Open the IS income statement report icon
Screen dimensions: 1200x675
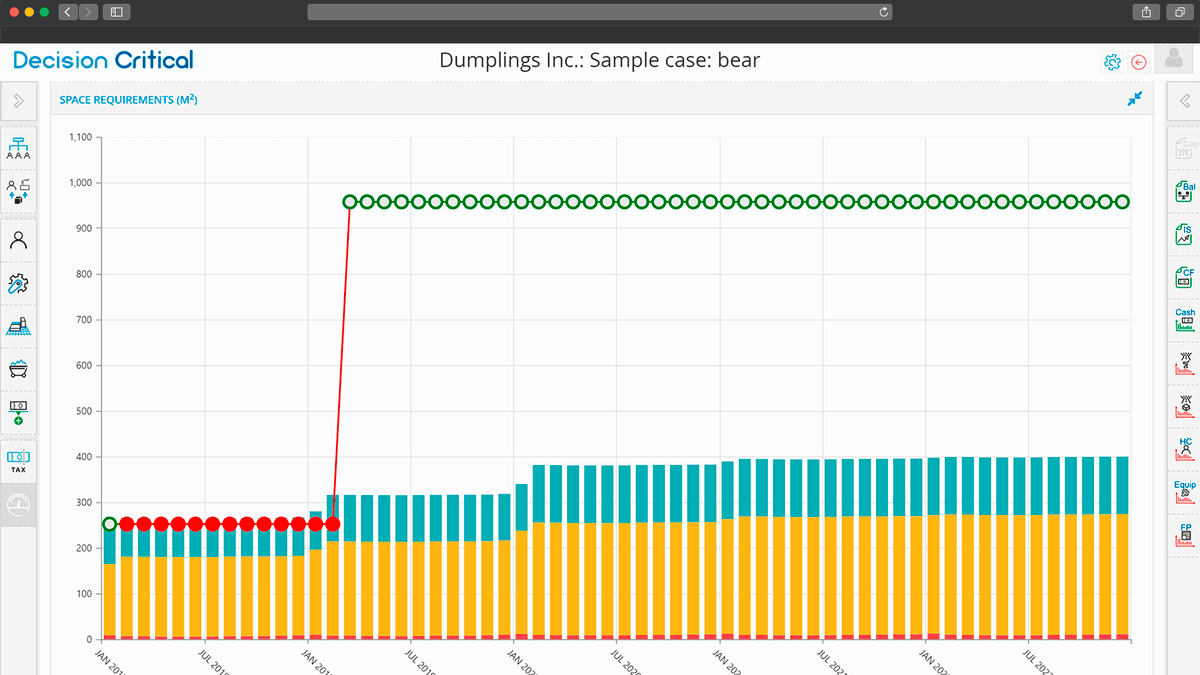(x=1184, y=235)
